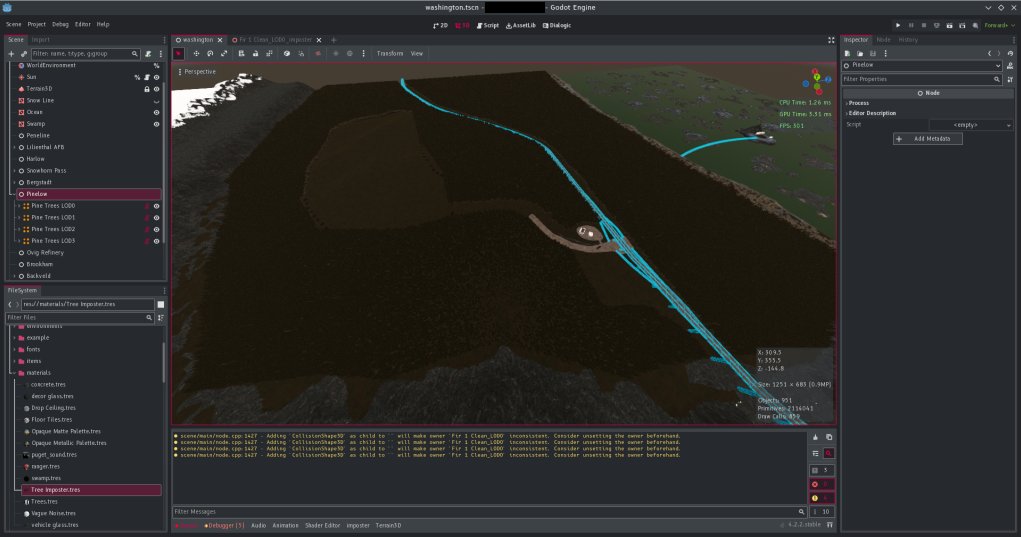Open object history list in Inspector
1021x537 pixels.
pyautogui.click(x=1010, y=53)
